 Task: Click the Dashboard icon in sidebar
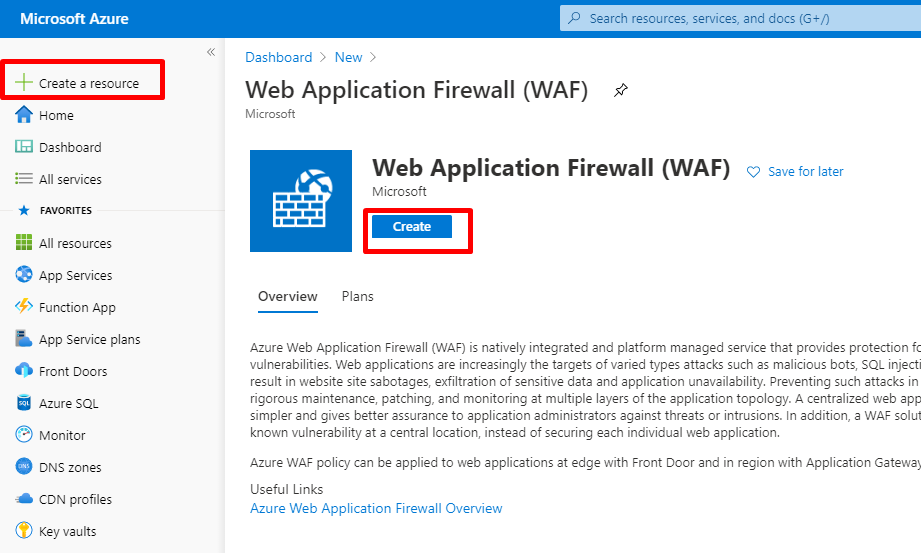pyautogui.click(x=23, y=146)
